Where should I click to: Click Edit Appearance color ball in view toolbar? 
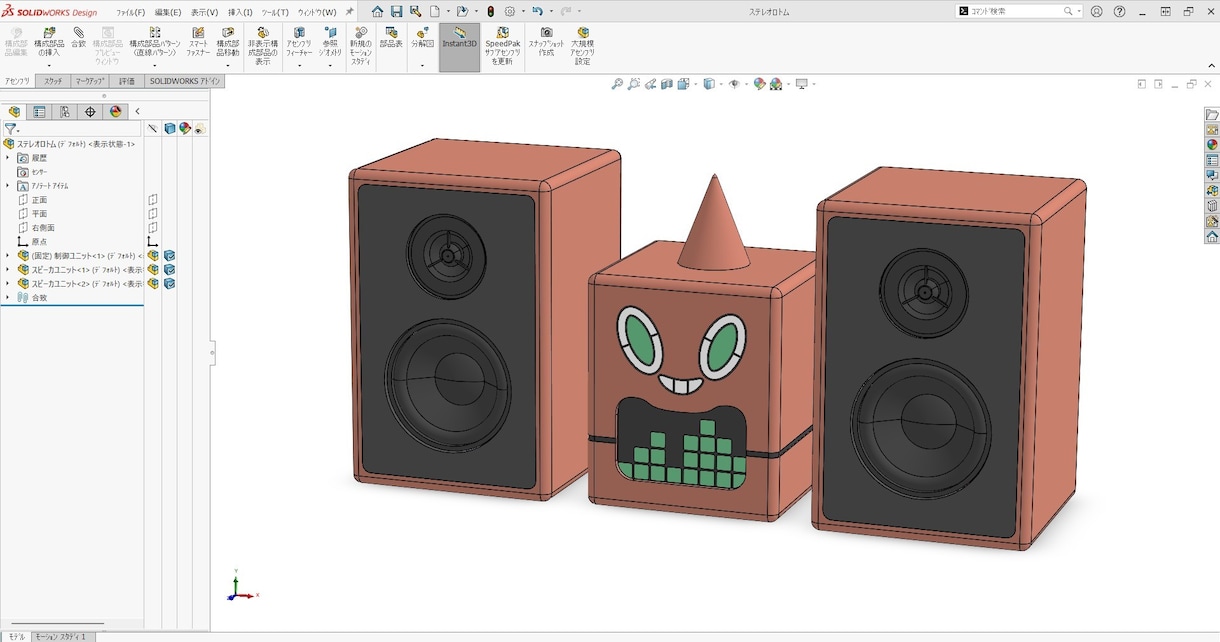(x=759, y=84)
